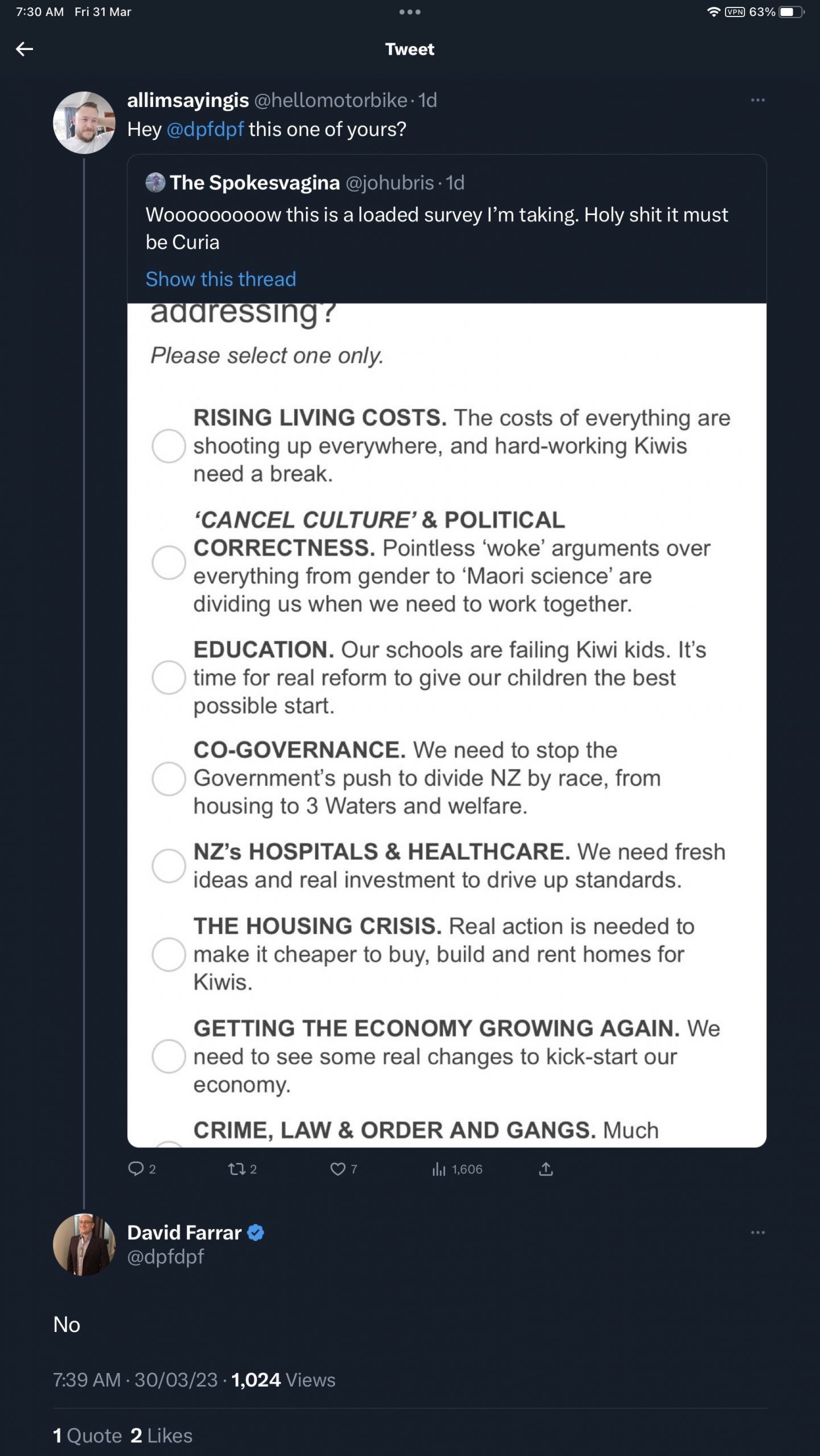
Task: Click the @dpfdpf mention link
Action: coord(205,129)
